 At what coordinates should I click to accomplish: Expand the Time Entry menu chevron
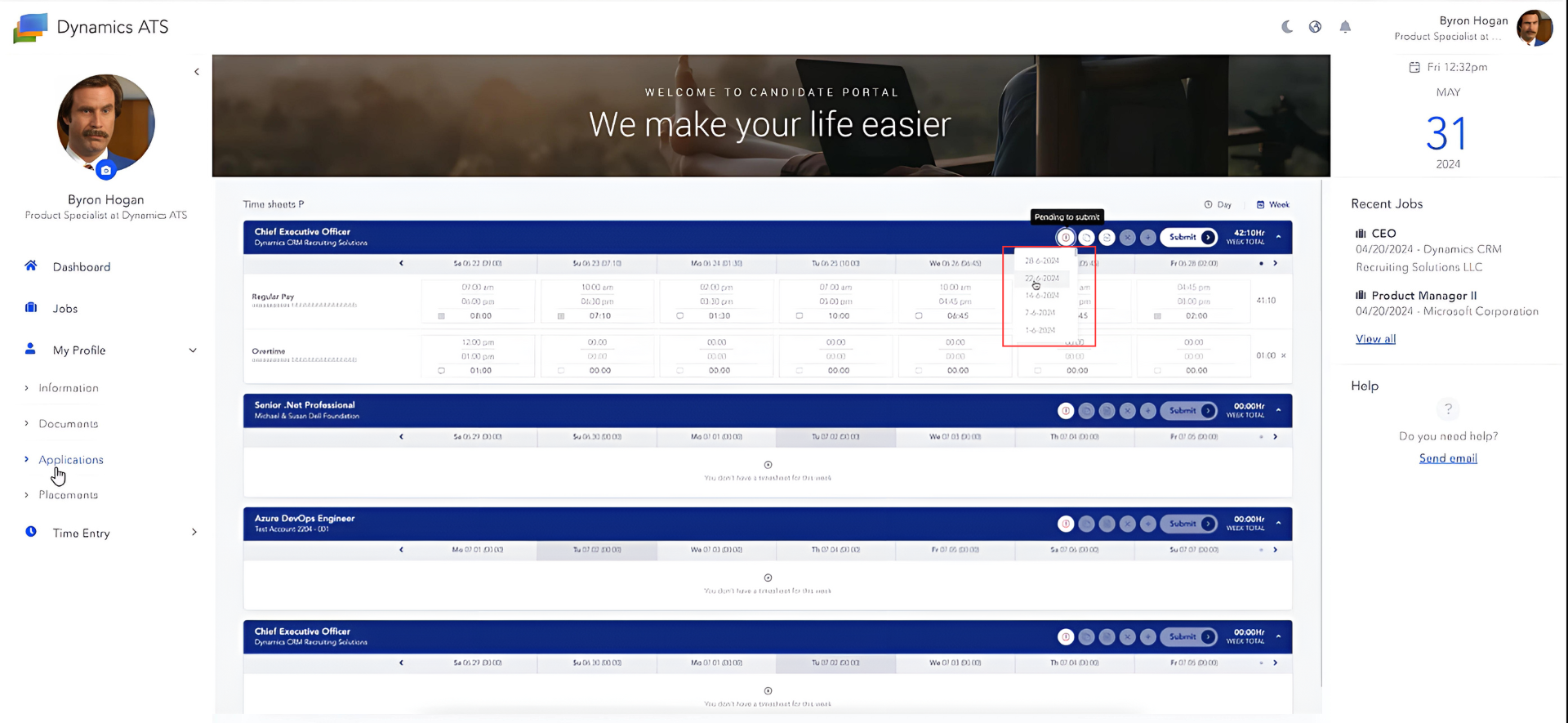point(194,532)
